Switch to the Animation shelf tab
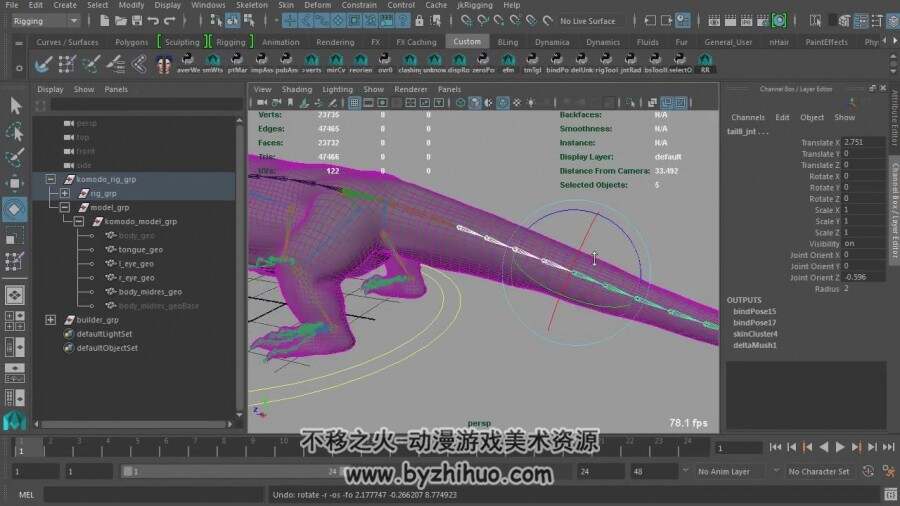 [x=280, y=42]
